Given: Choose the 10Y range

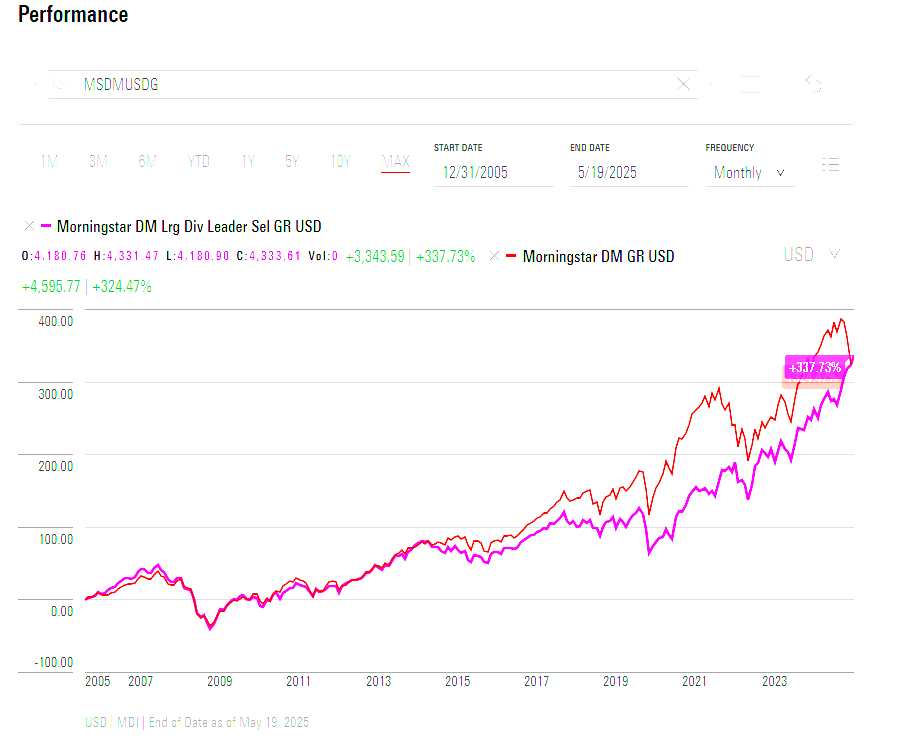Looking at the screenshot, I should tap(340, 161).
